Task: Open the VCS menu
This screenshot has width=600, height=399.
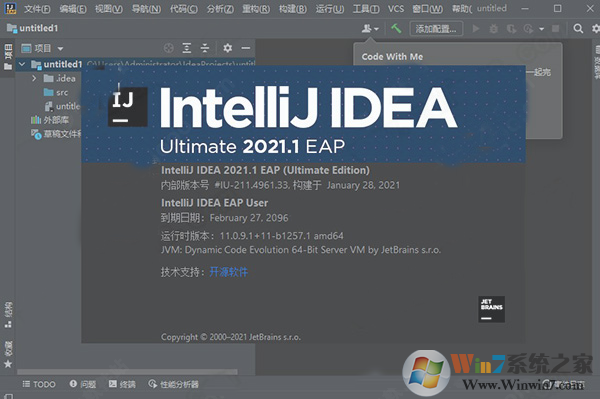Action: [x=396, y=9]
